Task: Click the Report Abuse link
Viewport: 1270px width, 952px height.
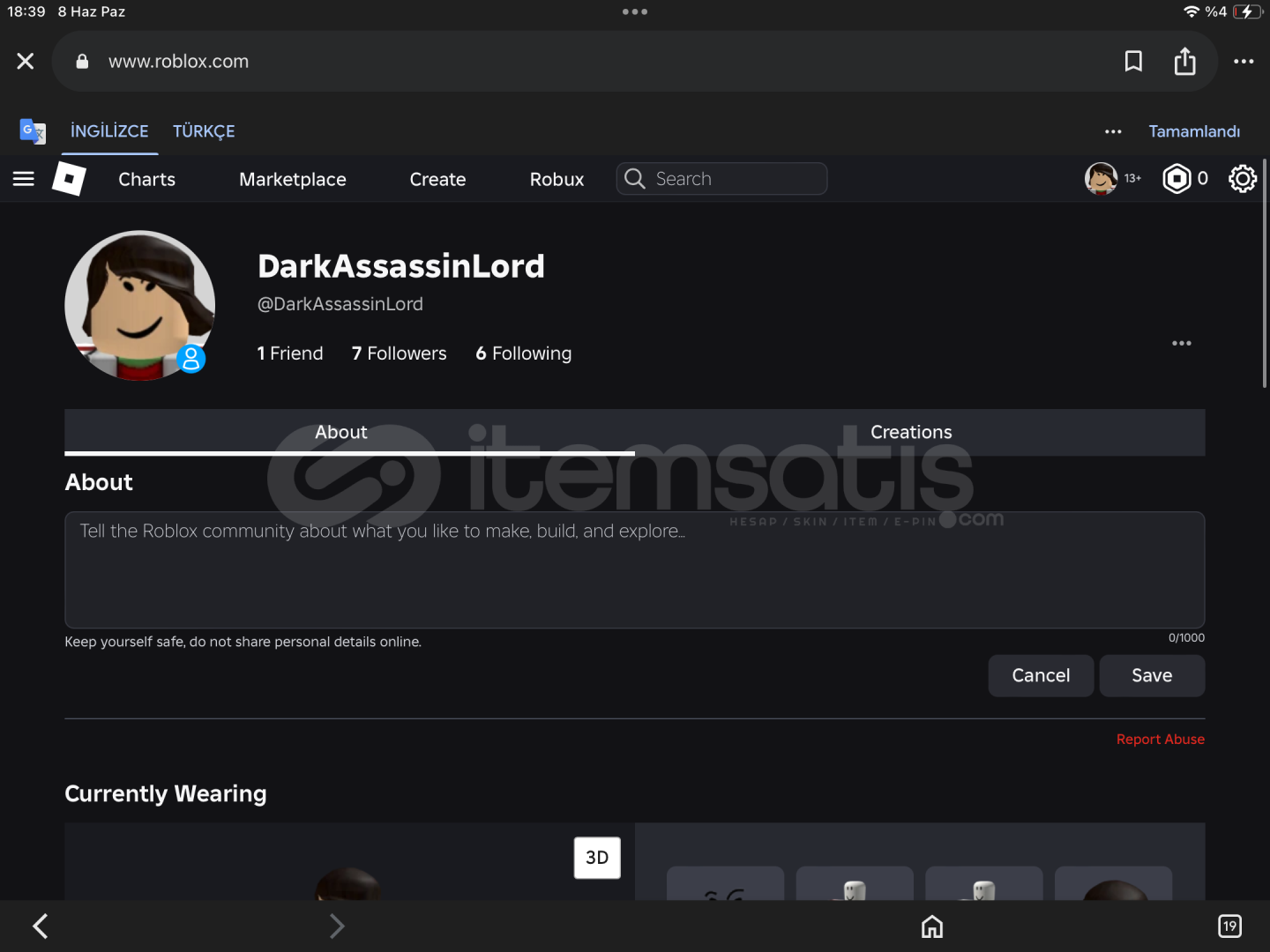Action: (x=1160, y=740)
